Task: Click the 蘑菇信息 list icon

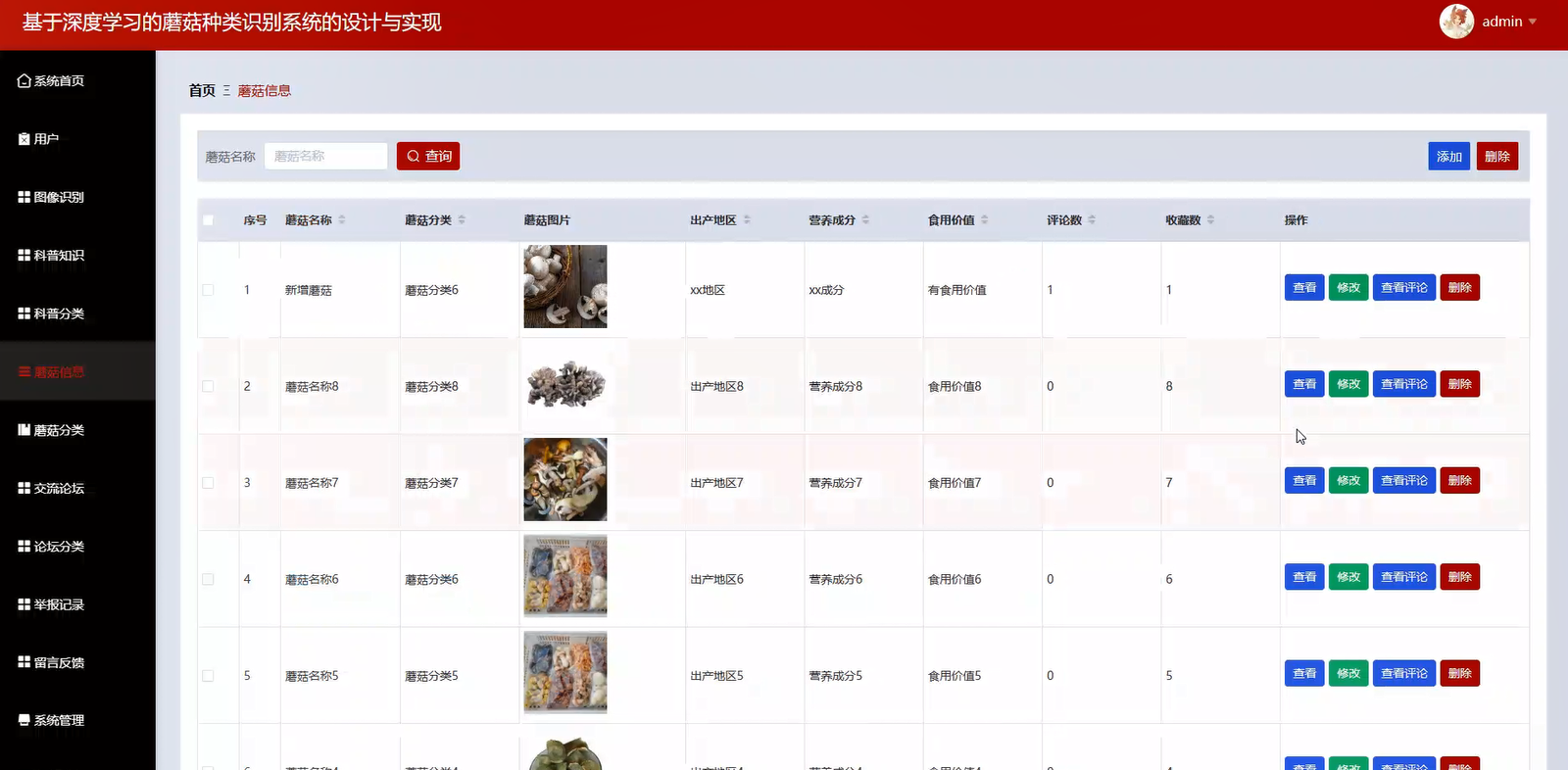Action: pyautogui.click(x=24, y=371)
